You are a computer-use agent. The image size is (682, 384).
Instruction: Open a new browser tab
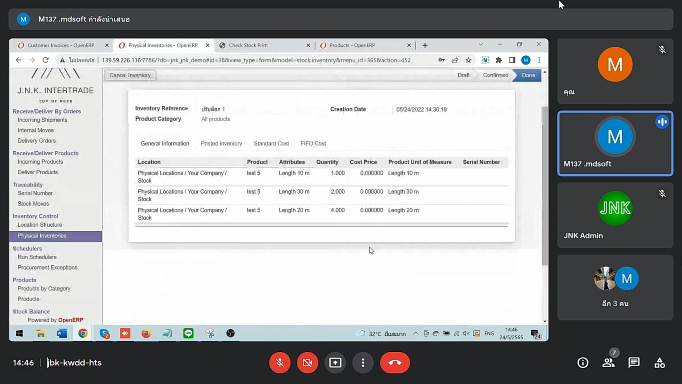[x=425, y=45]
